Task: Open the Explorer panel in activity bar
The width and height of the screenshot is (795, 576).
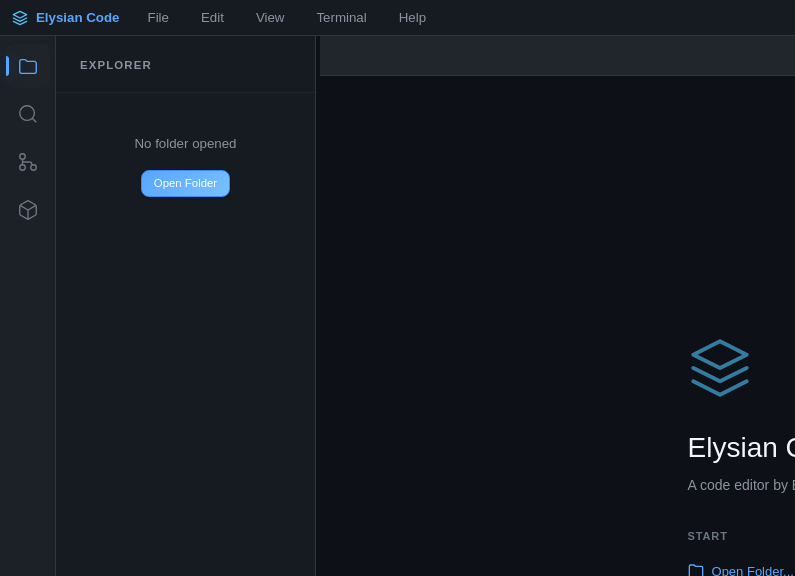Action: [x=28, y=66]
